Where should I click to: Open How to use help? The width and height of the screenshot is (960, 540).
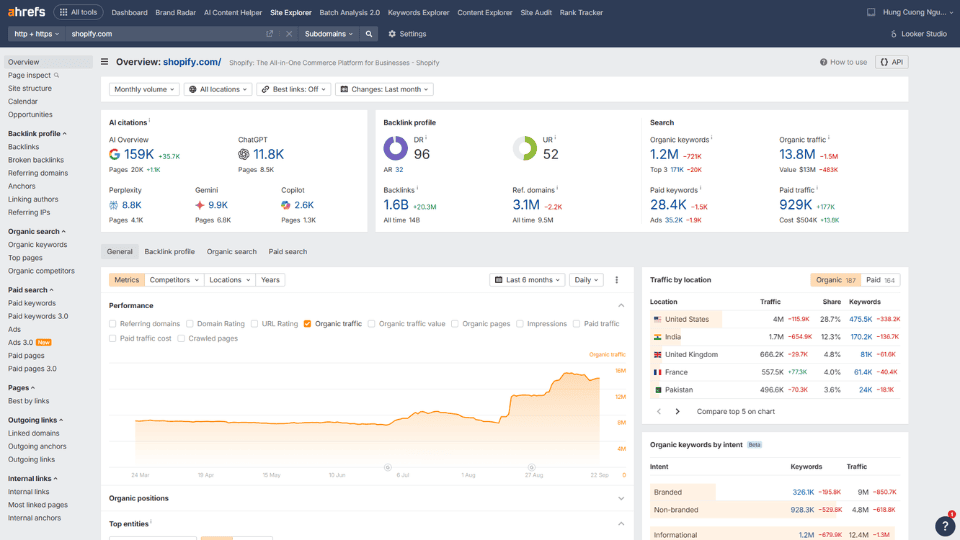(x=843, y=62)
